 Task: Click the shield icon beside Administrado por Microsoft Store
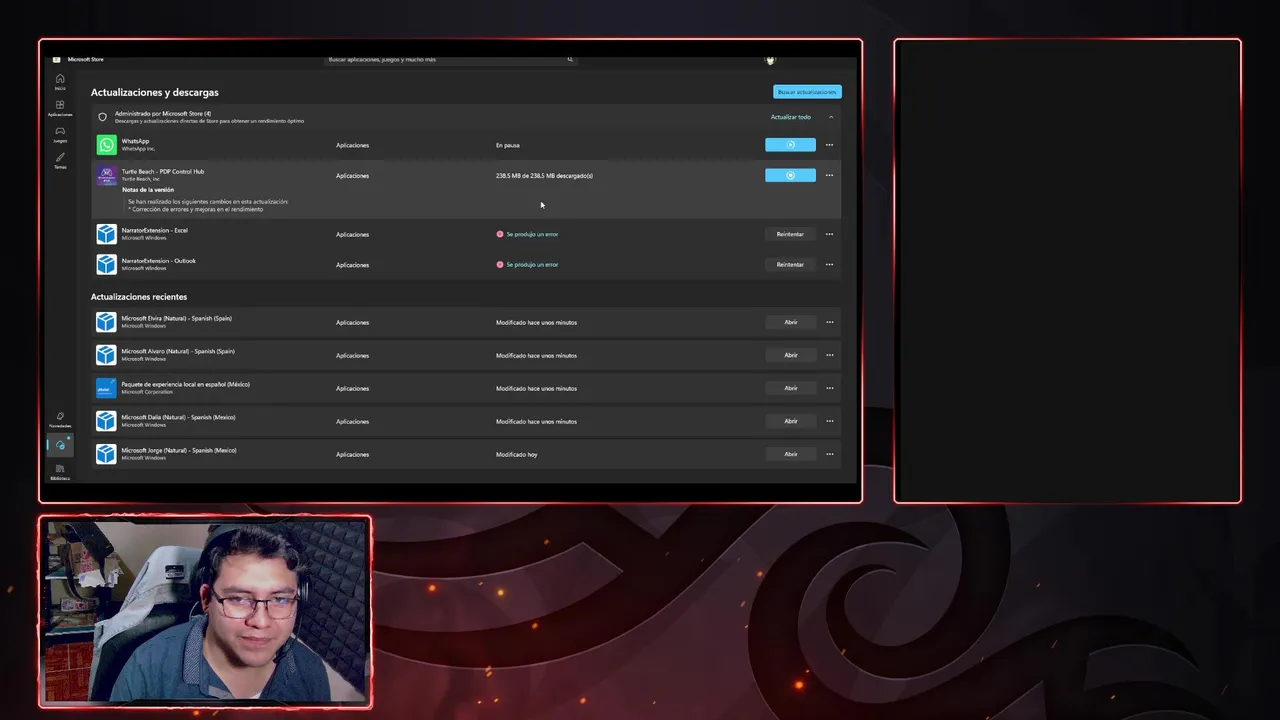coord(102,117)
